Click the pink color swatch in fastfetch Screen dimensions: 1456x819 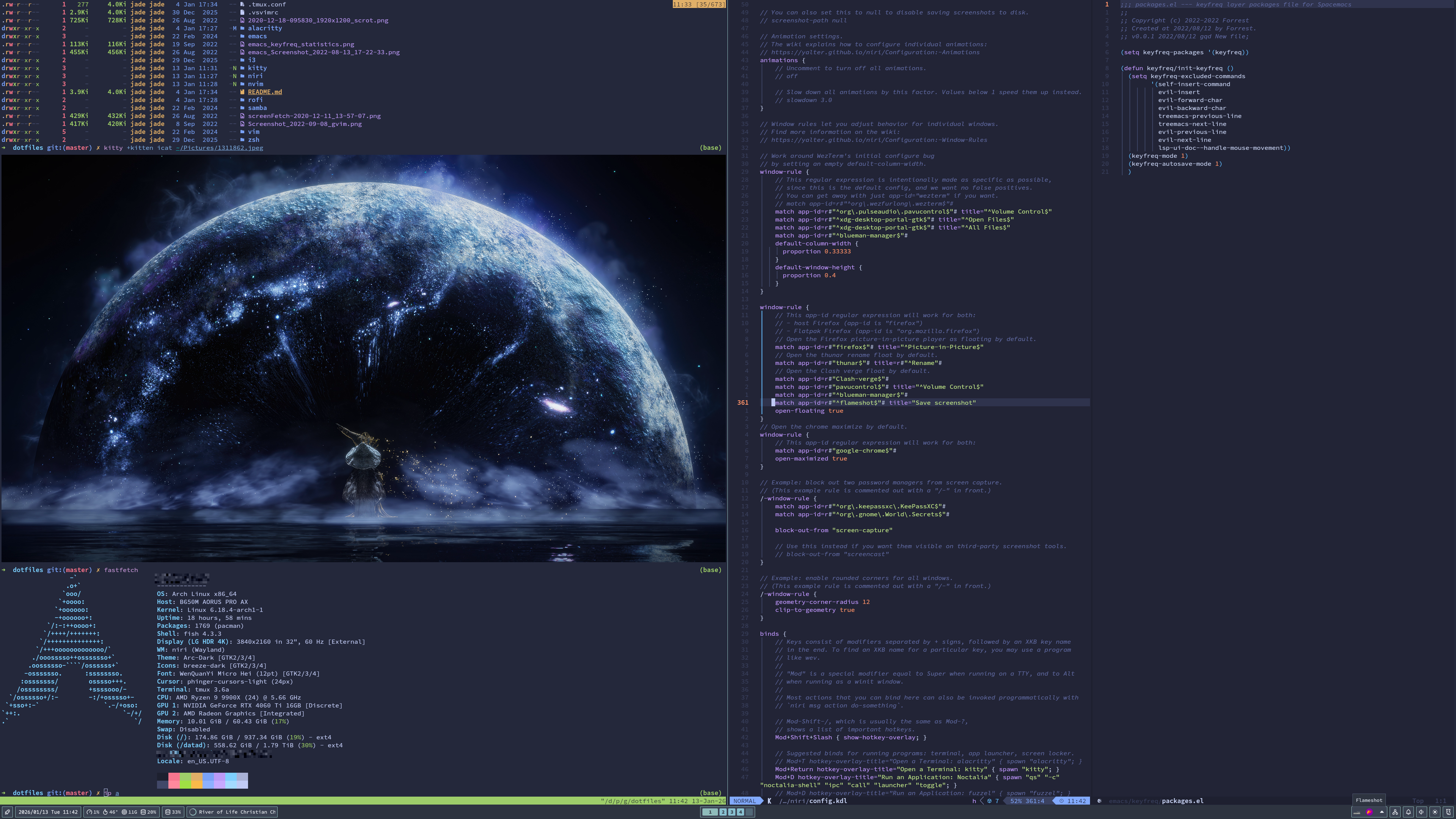(x=174, y=781)
